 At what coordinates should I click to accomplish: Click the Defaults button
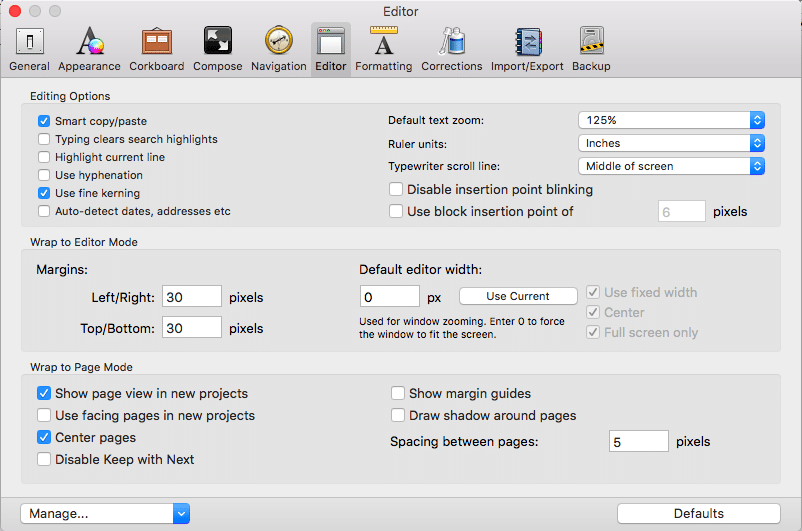[x=699, y=514]
